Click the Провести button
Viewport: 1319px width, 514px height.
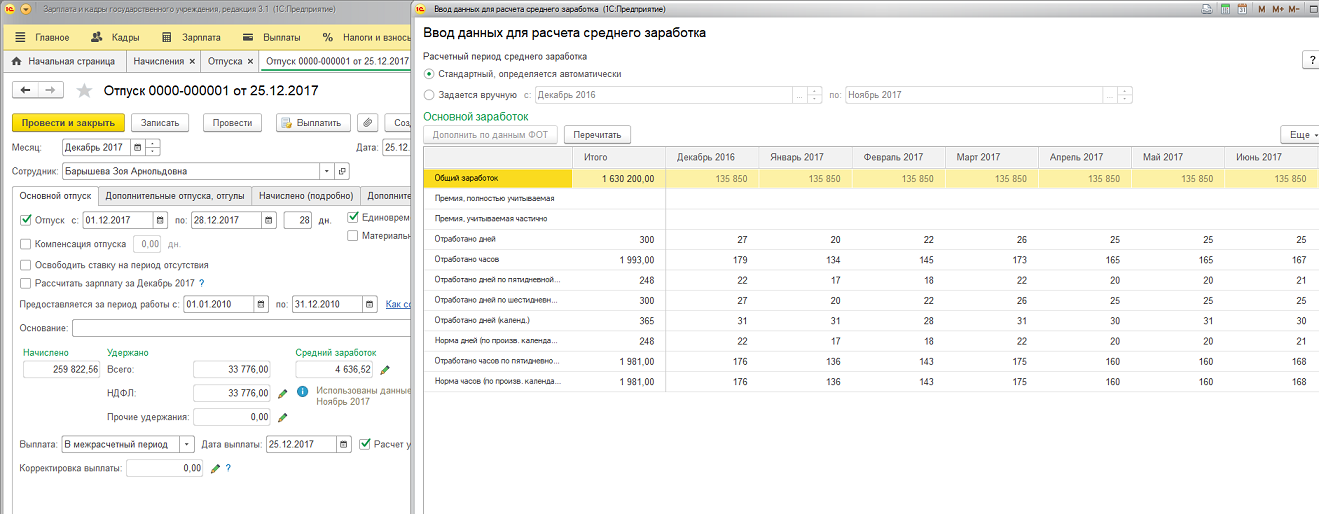point(232,122)
